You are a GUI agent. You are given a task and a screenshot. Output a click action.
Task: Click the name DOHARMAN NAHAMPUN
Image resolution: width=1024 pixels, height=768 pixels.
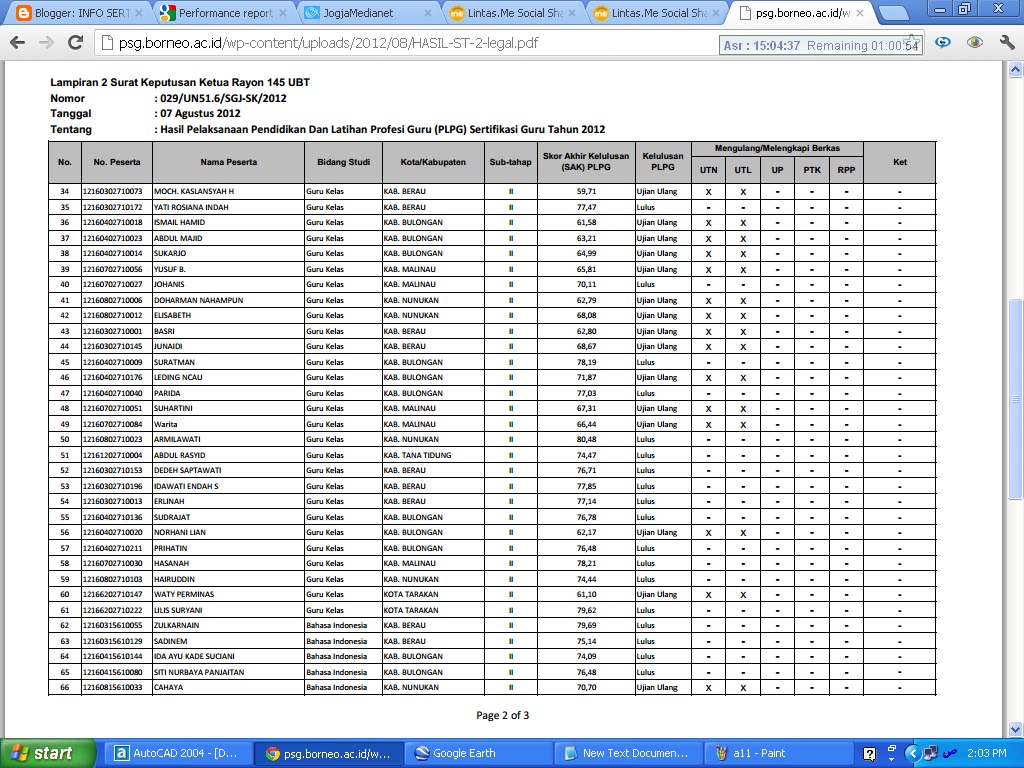(199, 300)
